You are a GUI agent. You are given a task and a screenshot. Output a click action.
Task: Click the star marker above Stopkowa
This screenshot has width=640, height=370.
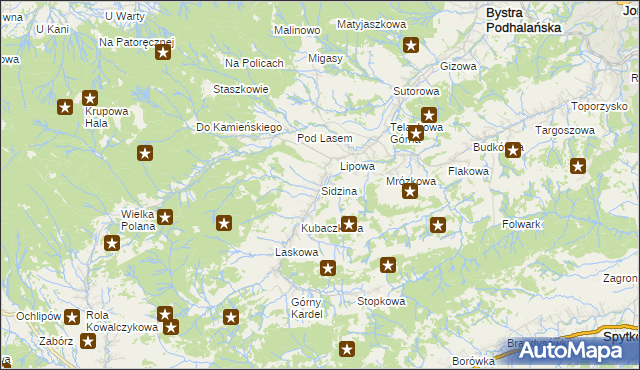388,265
